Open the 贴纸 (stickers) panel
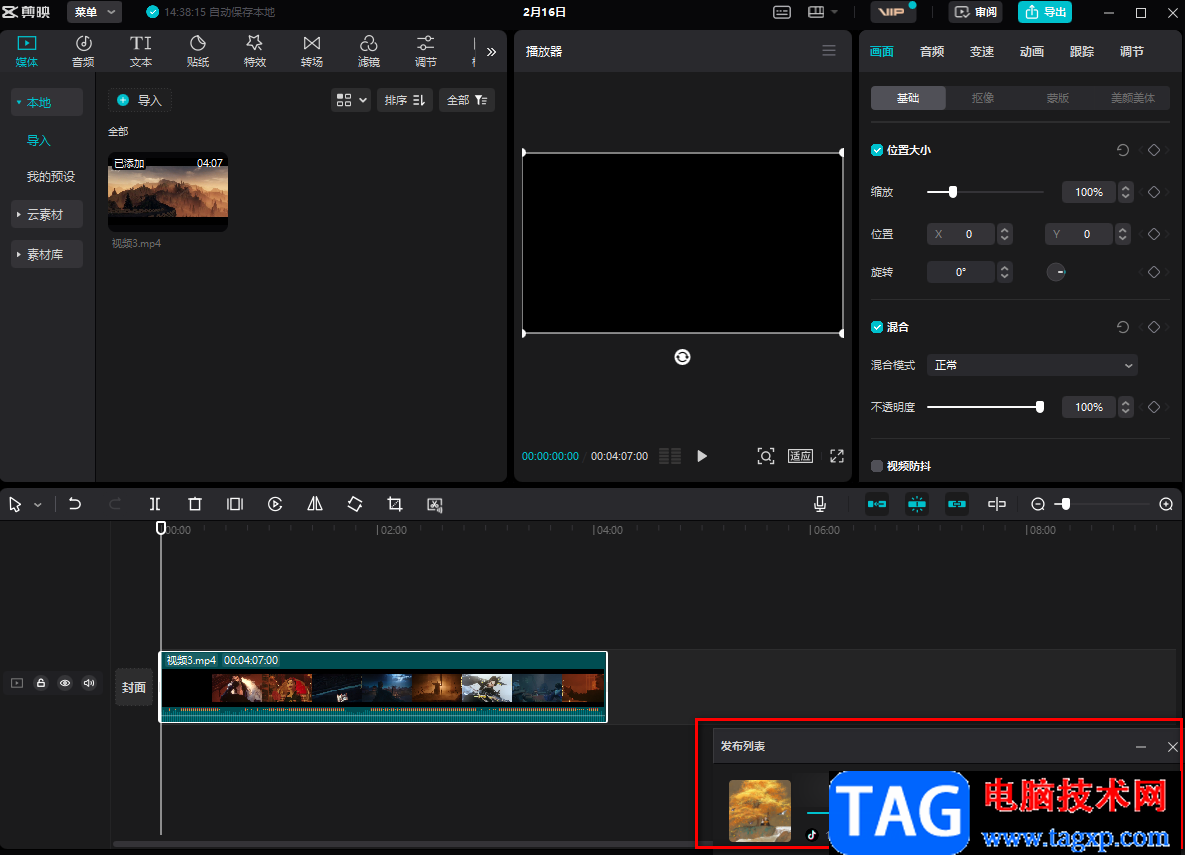Image resolution: width=1185 pixels, height=855 pixels. [x=198, y=51]
